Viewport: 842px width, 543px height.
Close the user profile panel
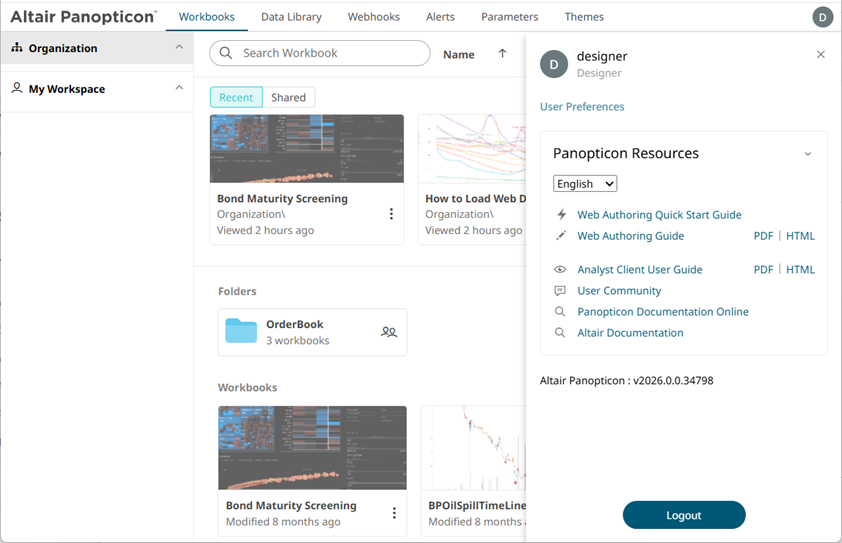pos(821,54)
